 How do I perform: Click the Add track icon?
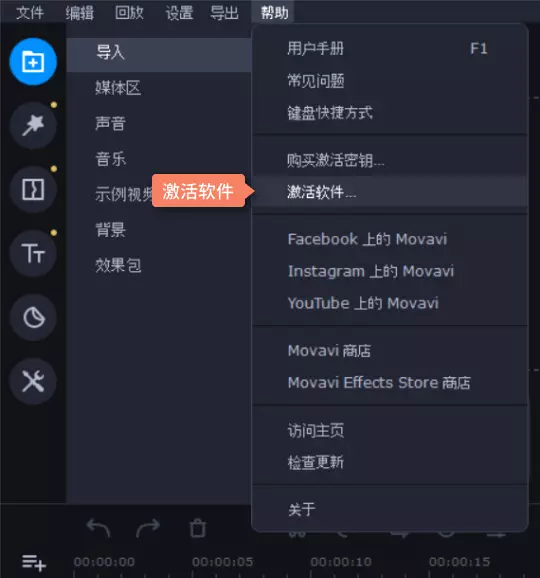[x=34, y=563]
